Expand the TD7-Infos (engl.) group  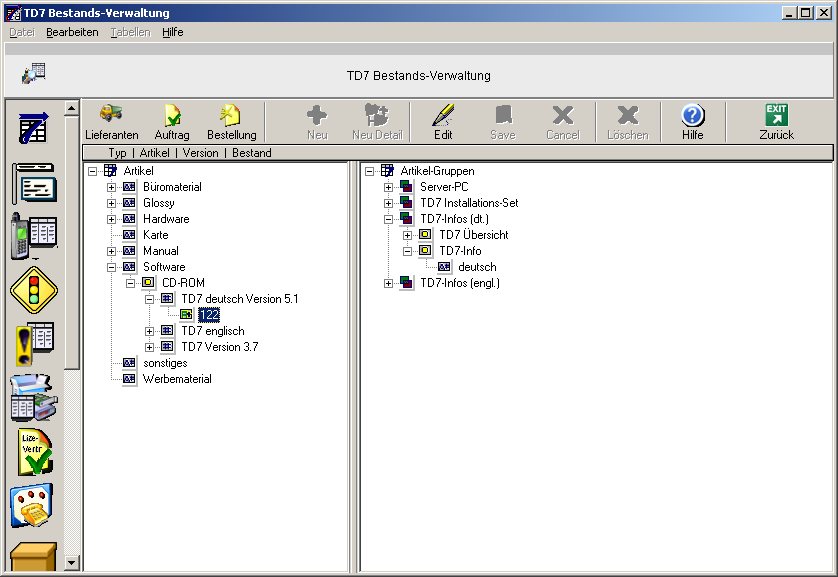[x=389, y=283]
